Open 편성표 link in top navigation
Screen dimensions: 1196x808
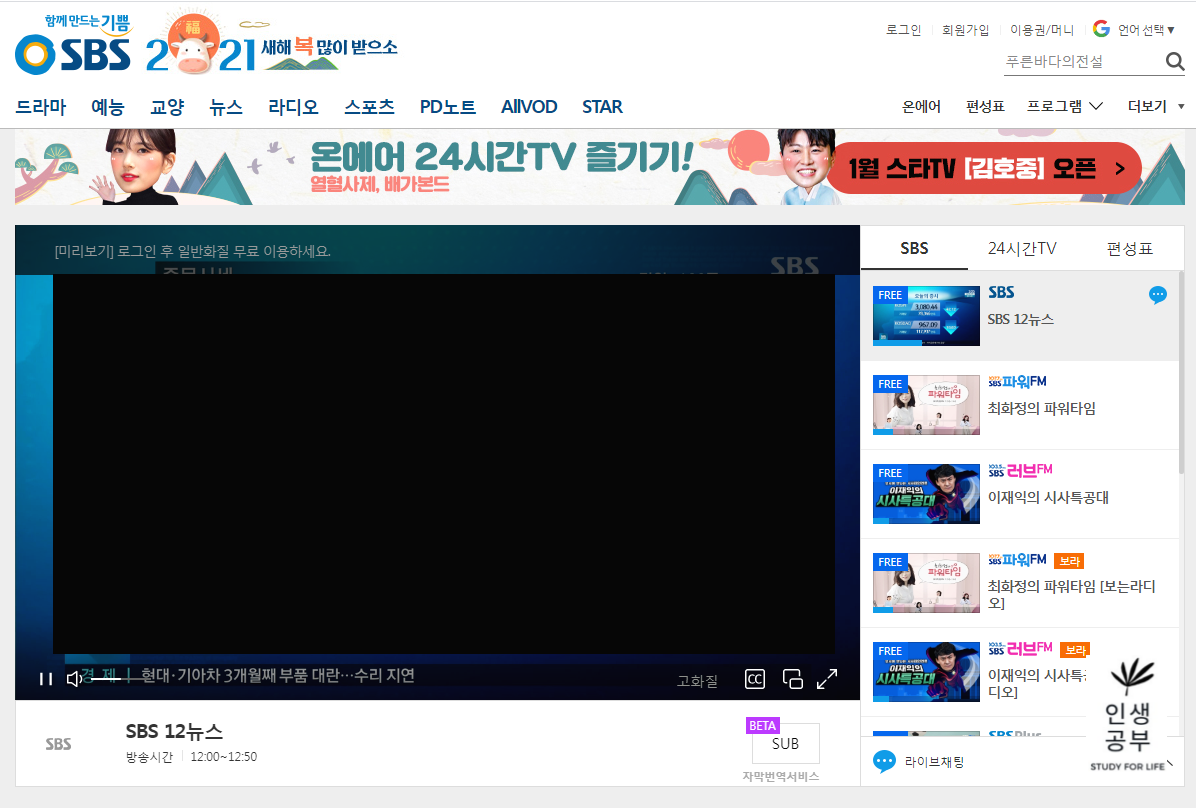pyautogui.click(x=985, y=106)
